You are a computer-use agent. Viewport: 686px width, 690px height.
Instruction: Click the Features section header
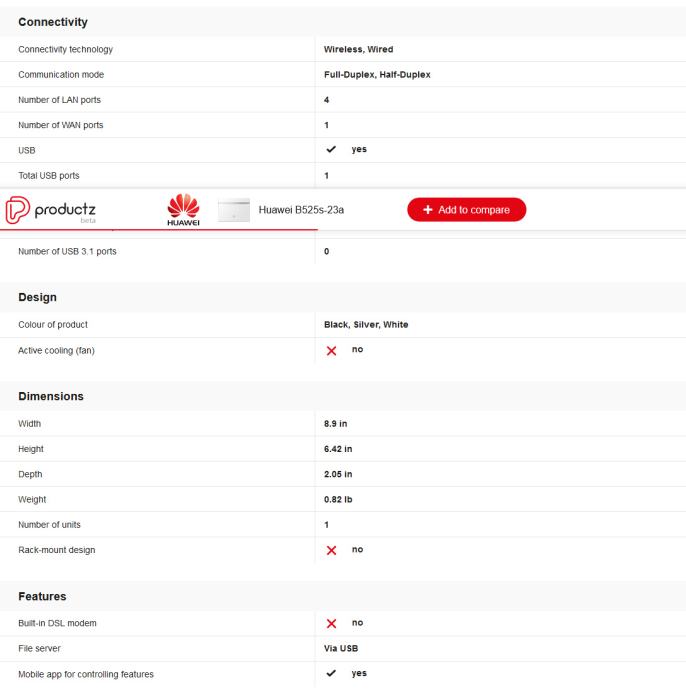point(42,596)
